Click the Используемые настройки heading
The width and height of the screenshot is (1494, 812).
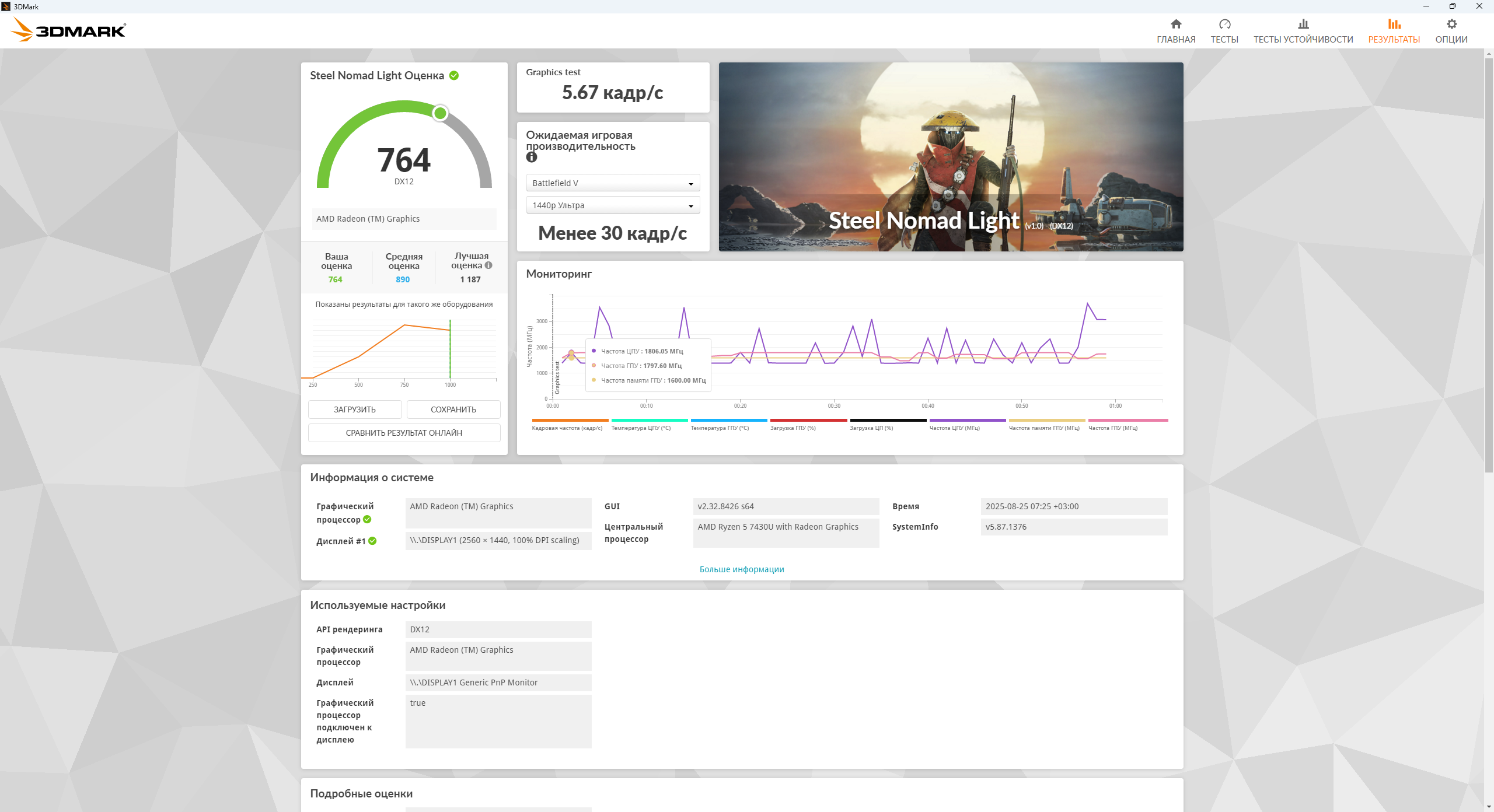(x=378, y=605)
